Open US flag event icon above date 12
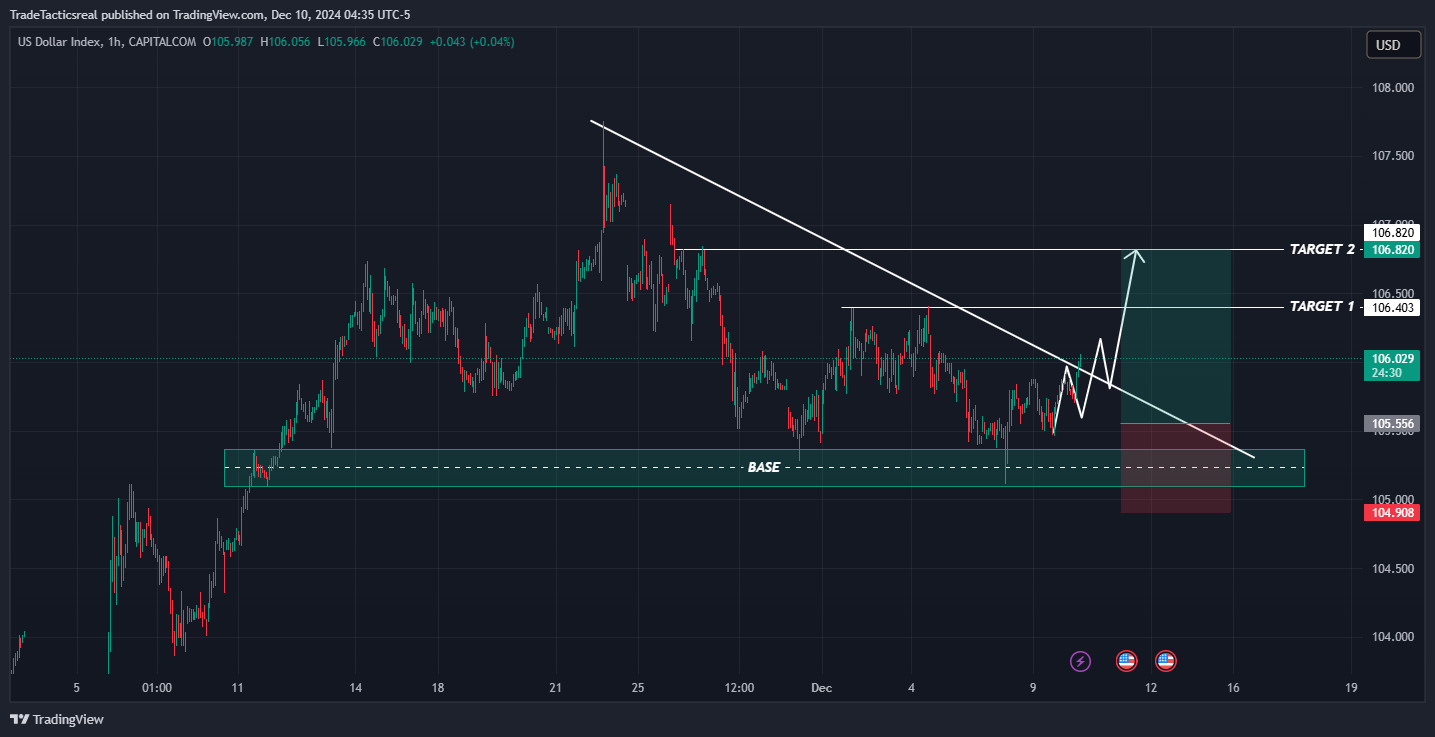This screenshot has height=737, width=1435. coord(1165,661)
